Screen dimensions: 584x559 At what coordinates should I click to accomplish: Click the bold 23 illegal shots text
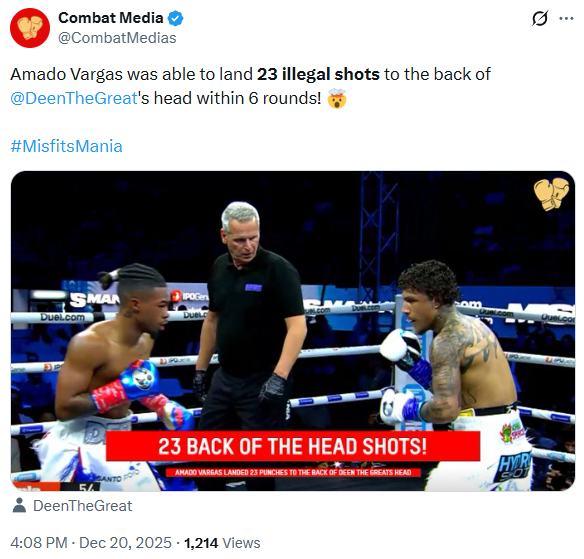pos(318,74)
